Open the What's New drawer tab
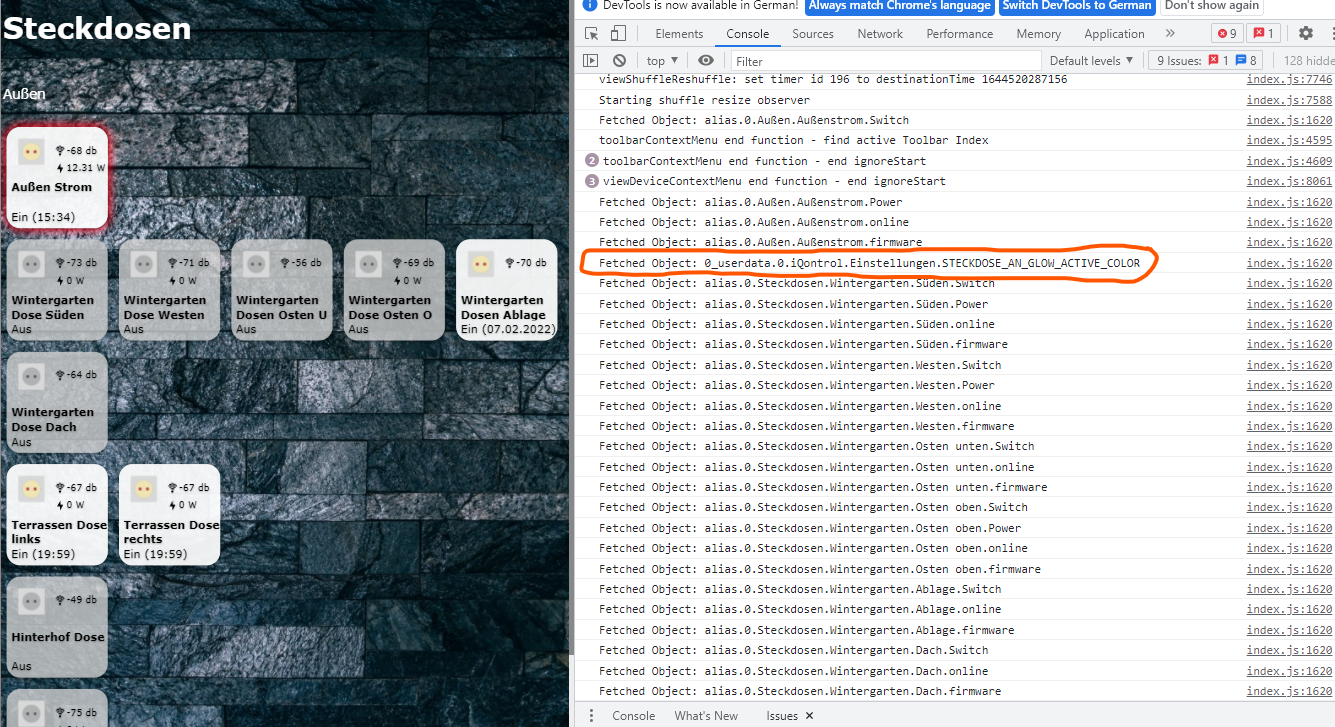This screenshot has height=727, width=1335. [706, 716]
